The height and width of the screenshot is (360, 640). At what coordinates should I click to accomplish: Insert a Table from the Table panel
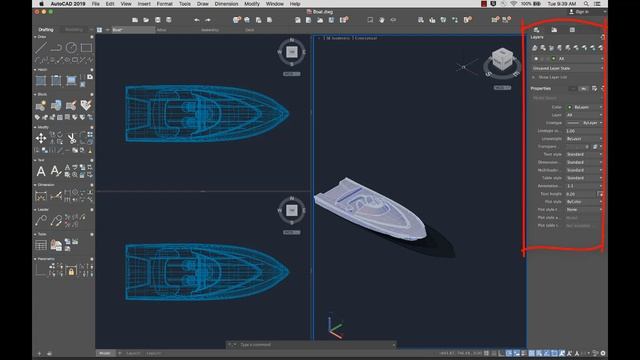(41, 245)
